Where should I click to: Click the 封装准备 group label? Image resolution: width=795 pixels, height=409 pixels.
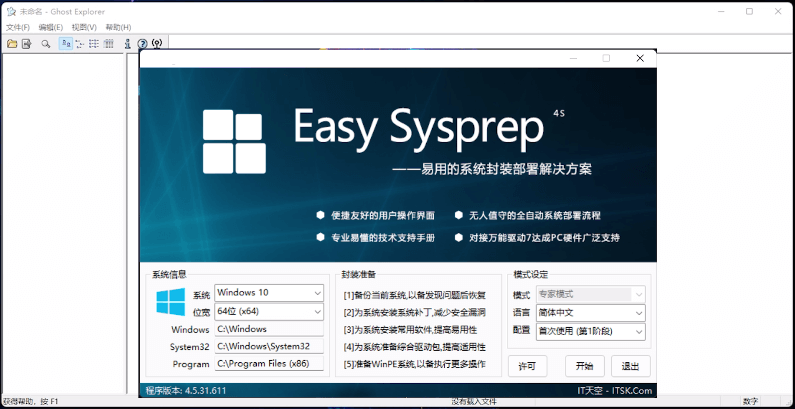[x=358, y=275]
